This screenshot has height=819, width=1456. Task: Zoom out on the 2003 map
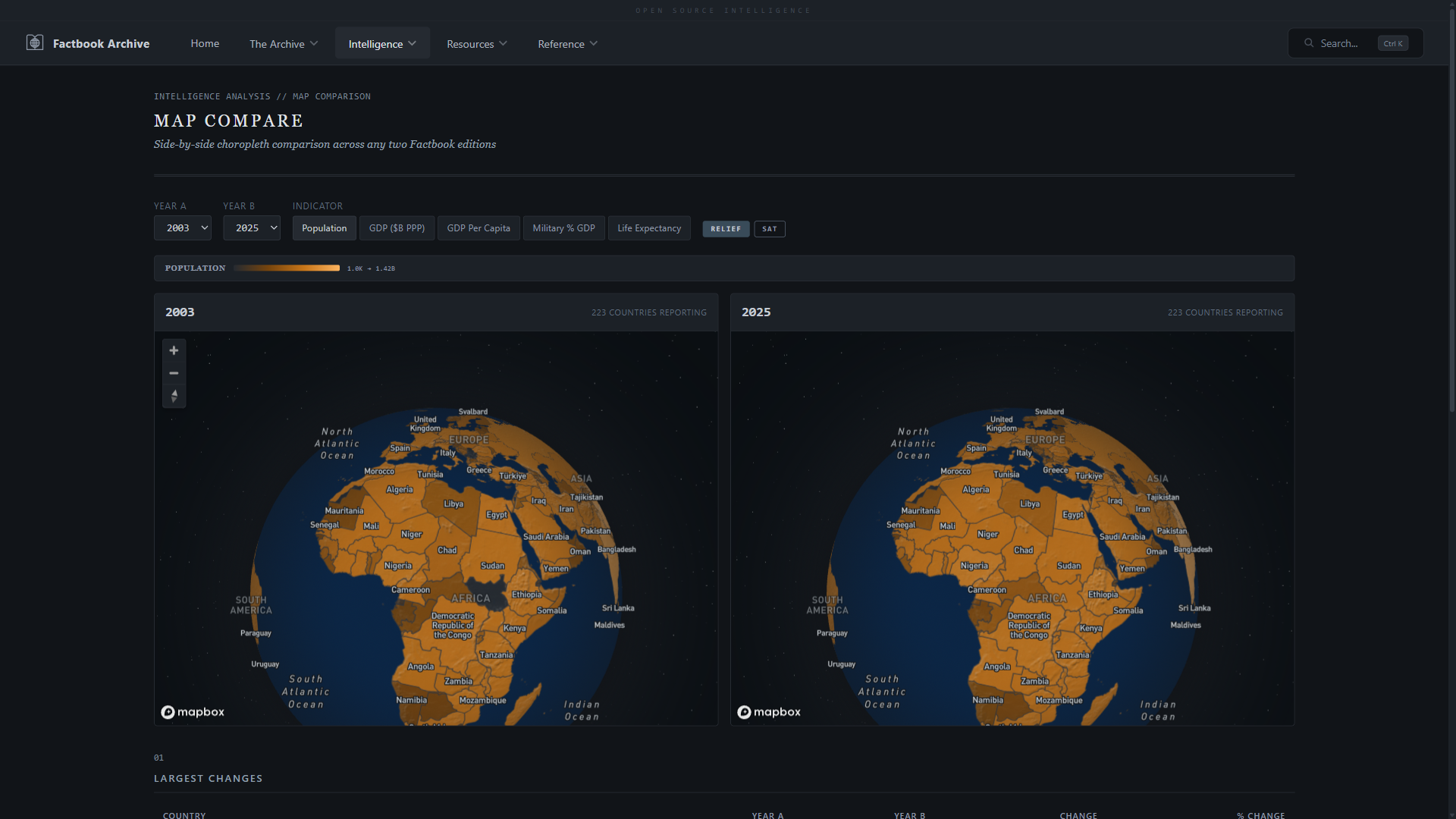174,373
